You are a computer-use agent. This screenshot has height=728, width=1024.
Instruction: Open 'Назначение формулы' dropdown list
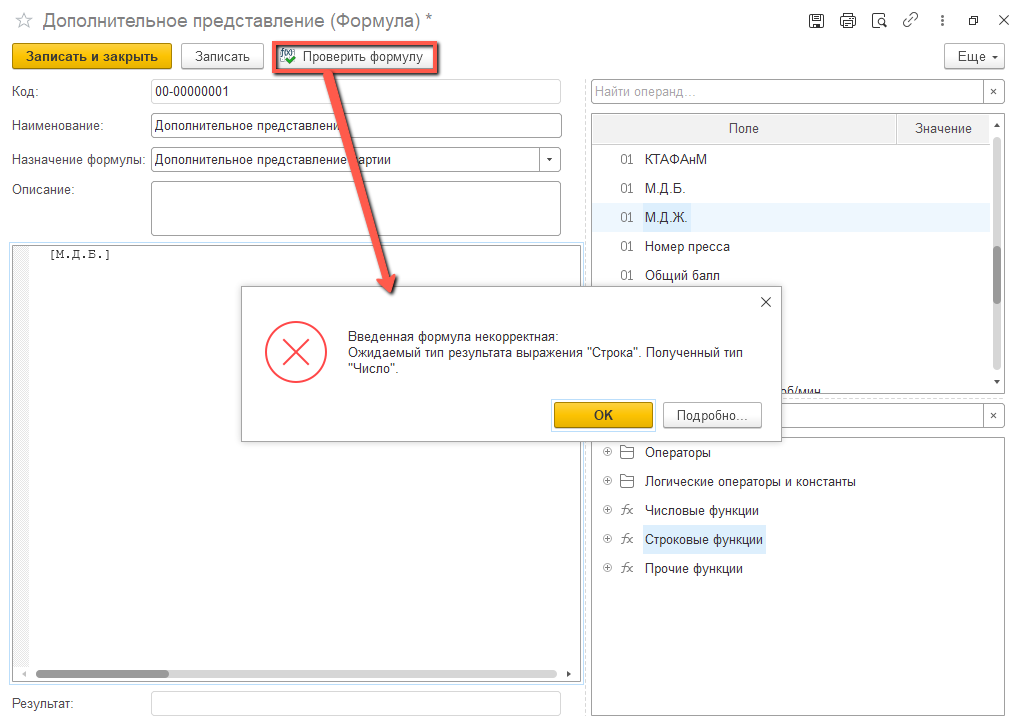(550, 160)
